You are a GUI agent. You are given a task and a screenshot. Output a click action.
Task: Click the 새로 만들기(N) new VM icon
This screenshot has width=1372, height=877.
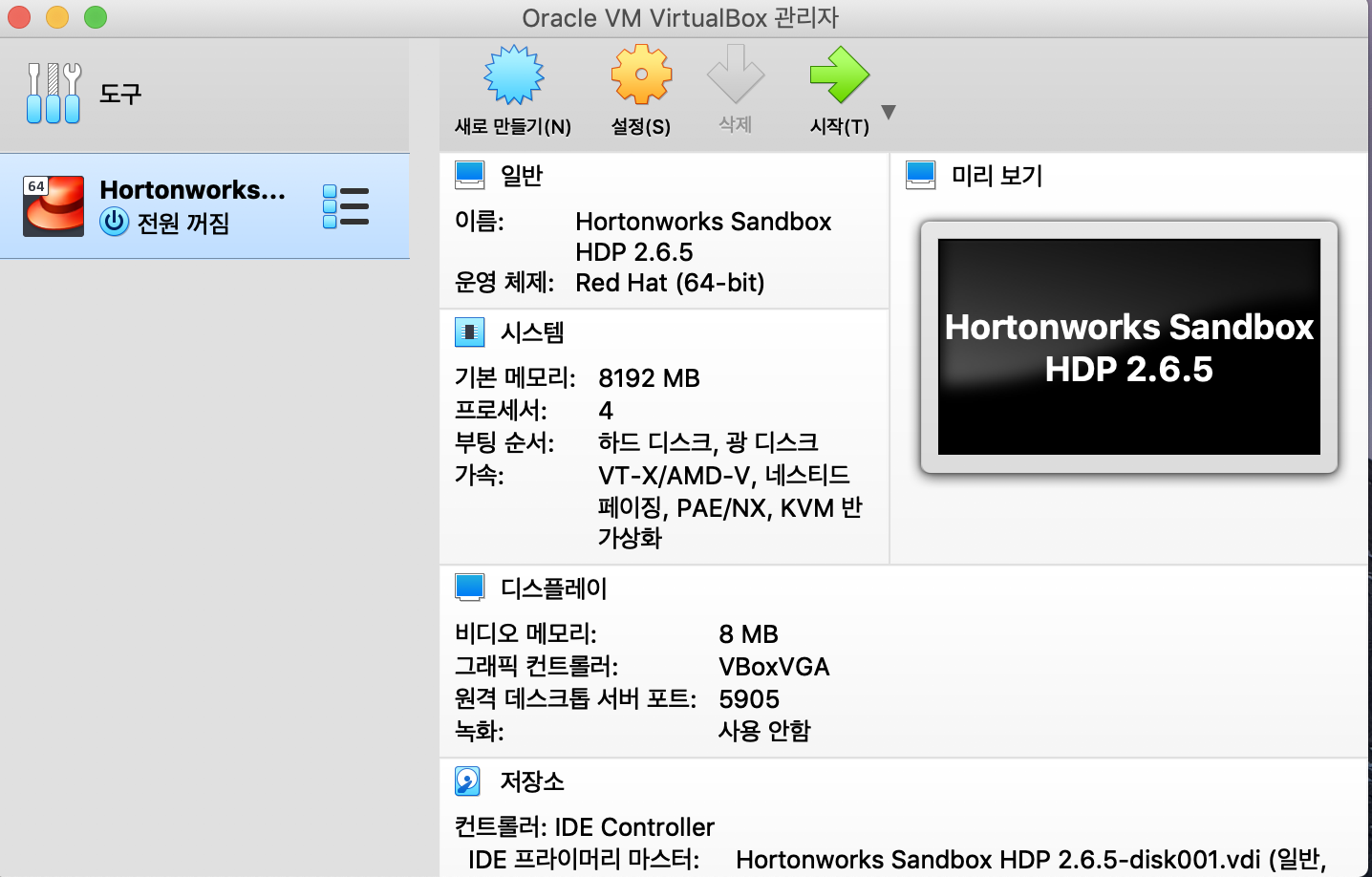[514, 75]
